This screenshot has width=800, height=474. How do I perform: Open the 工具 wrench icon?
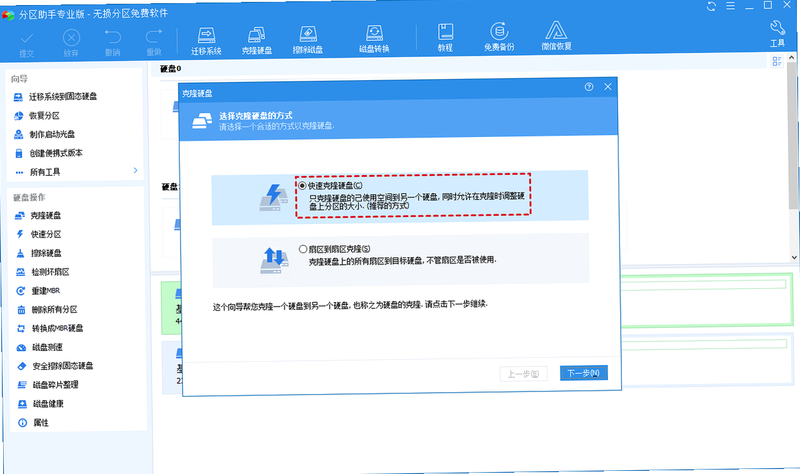(778, 34)
